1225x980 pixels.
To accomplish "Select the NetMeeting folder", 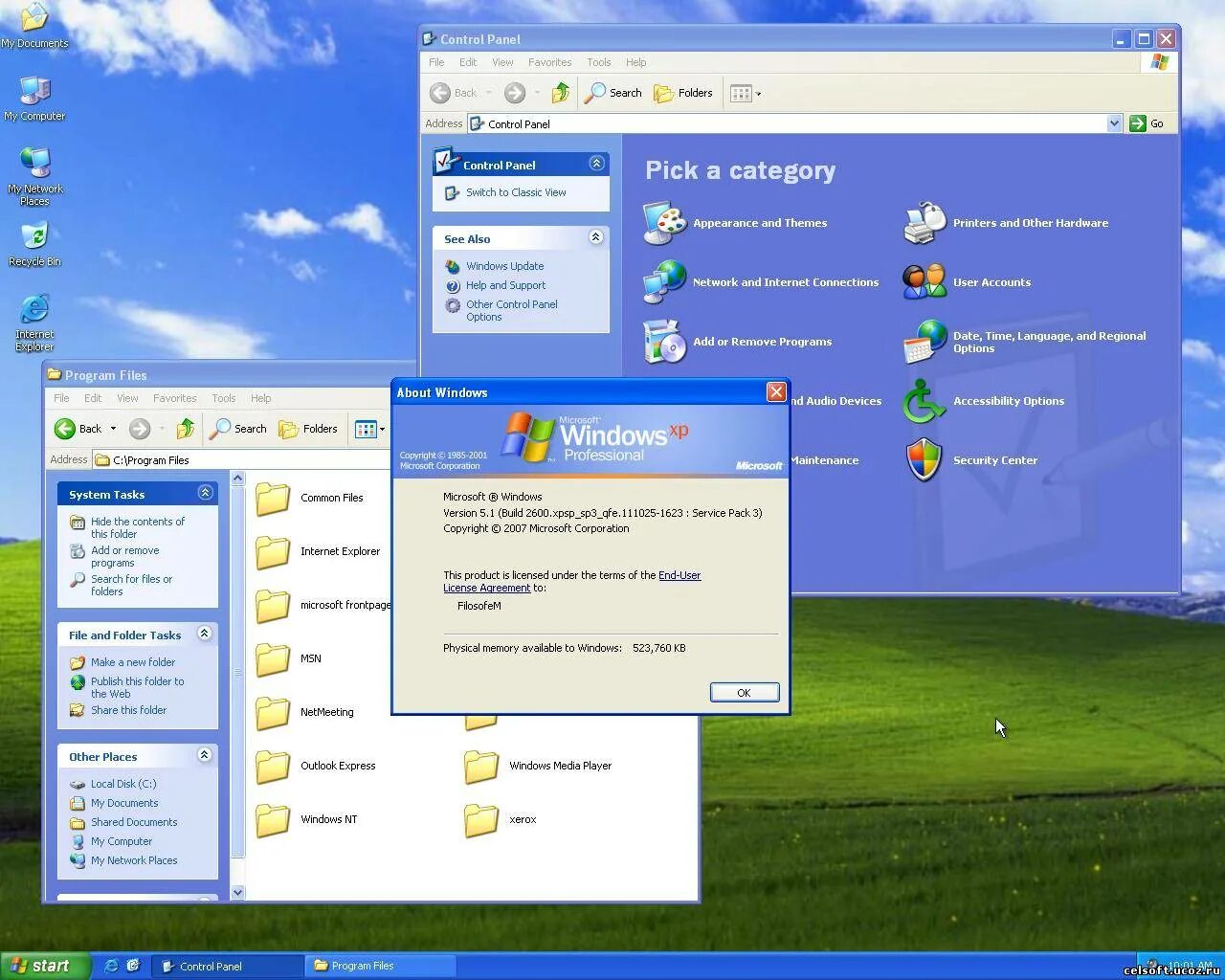I will coord(305,712).
